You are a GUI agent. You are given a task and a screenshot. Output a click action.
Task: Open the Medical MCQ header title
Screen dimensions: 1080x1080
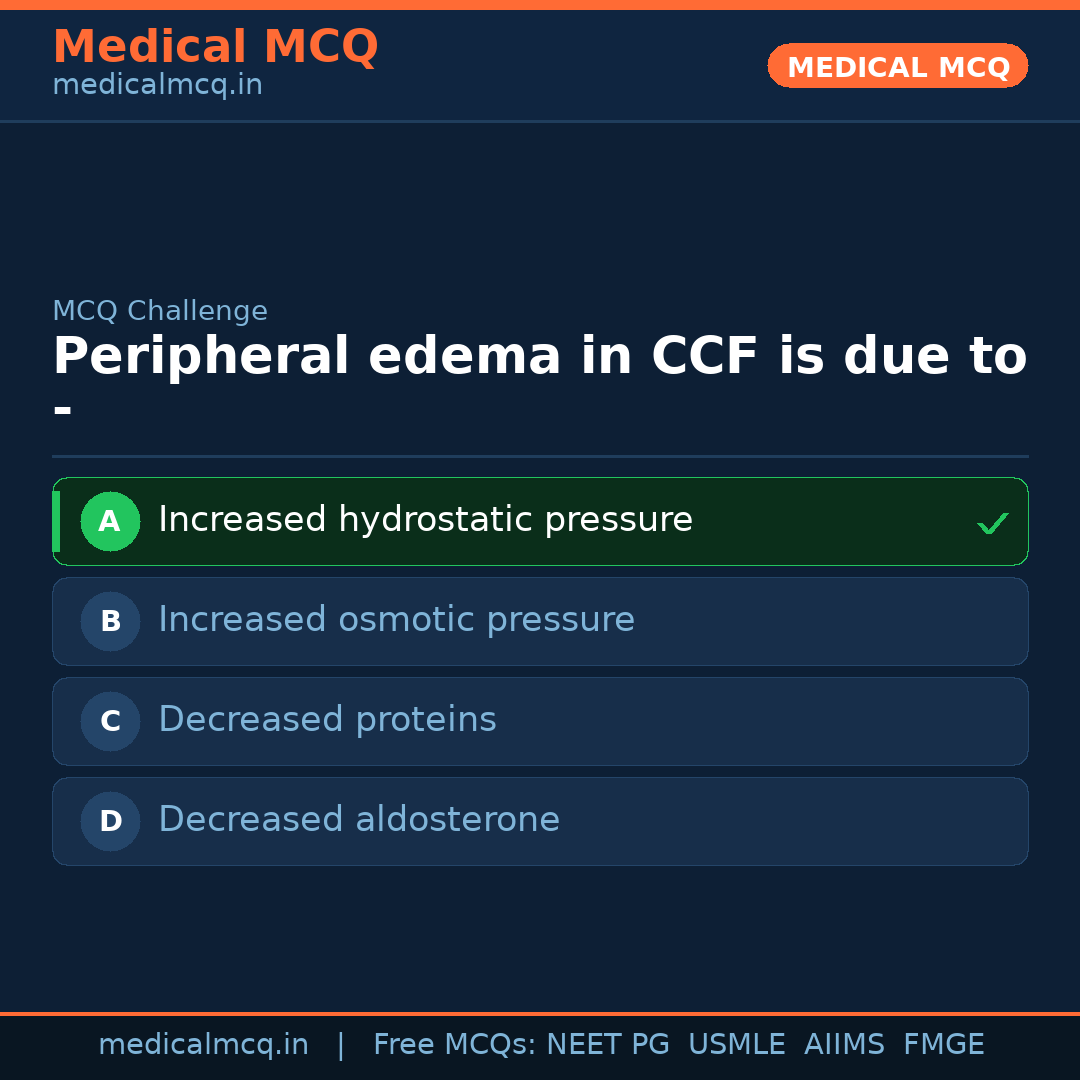point(215,47)
